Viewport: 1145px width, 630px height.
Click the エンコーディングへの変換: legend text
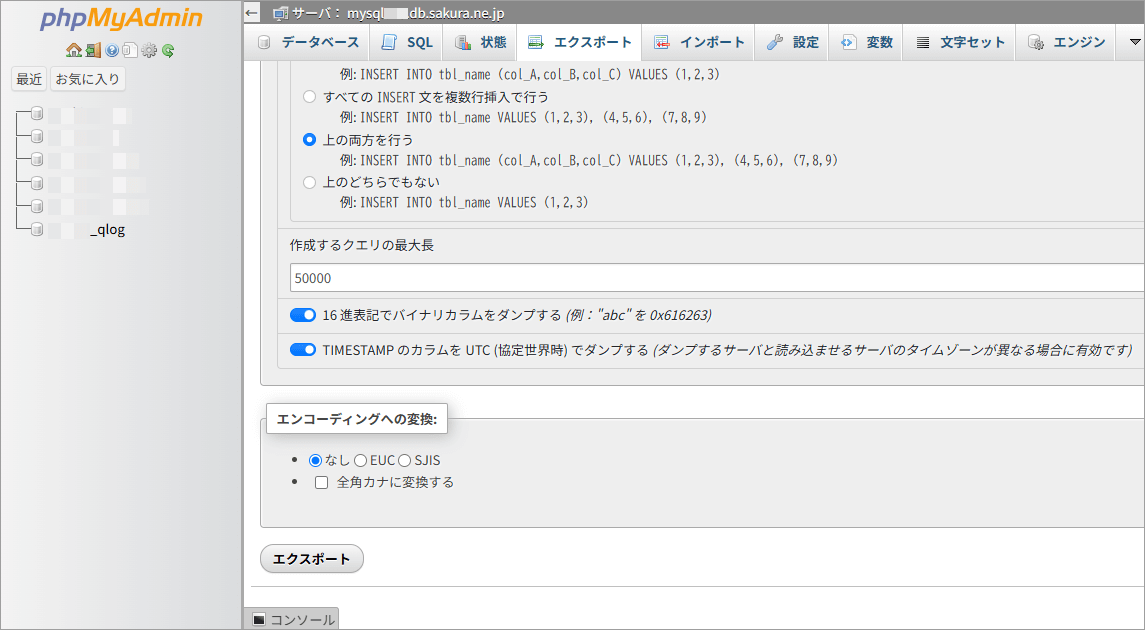[356, 419]
